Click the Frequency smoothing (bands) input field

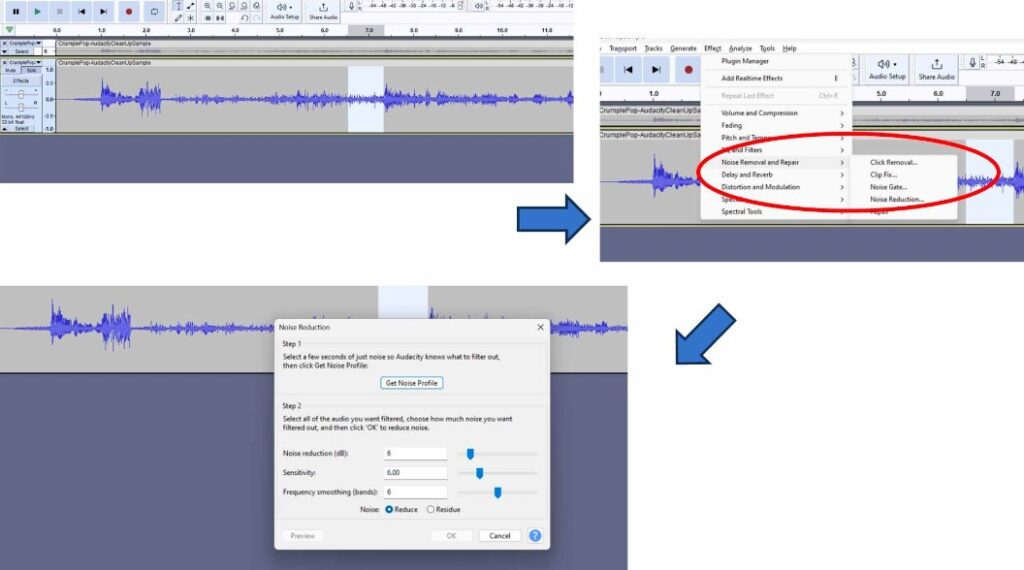click(x=414, y=492)
